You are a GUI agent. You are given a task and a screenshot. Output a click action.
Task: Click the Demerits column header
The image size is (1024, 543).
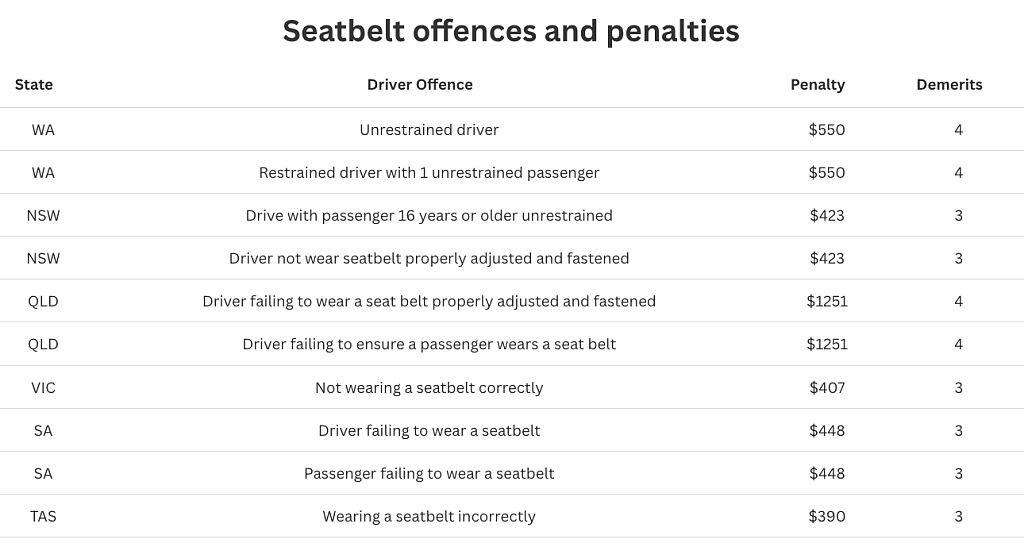950,84
